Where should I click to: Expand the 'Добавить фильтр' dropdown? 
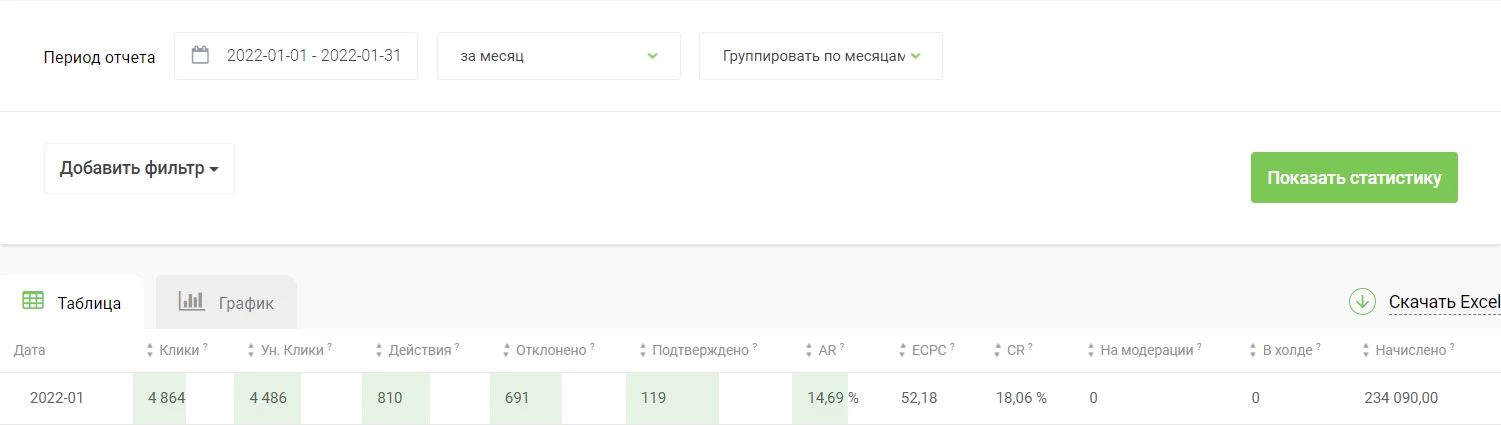coord(139,168)
